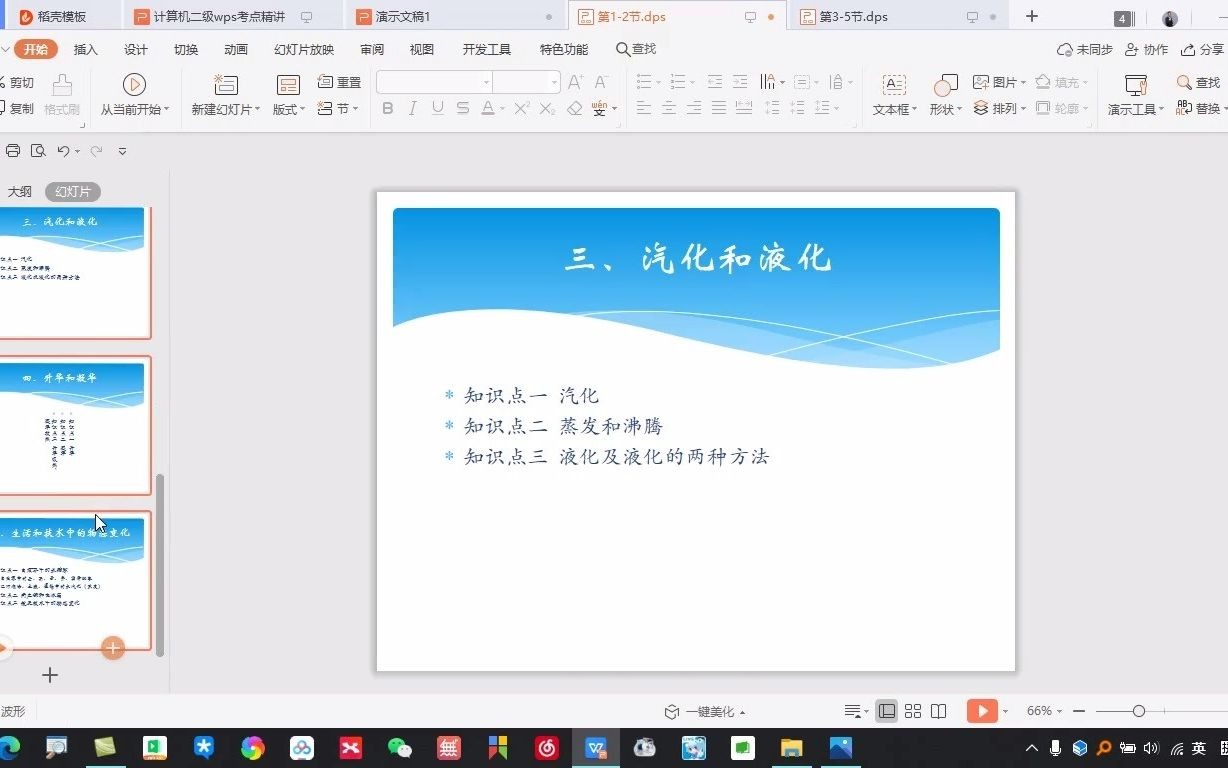The width and height of the screenshot is (1228, 768).
Task: Switch to slide sorter view icon
Action: 913,711
